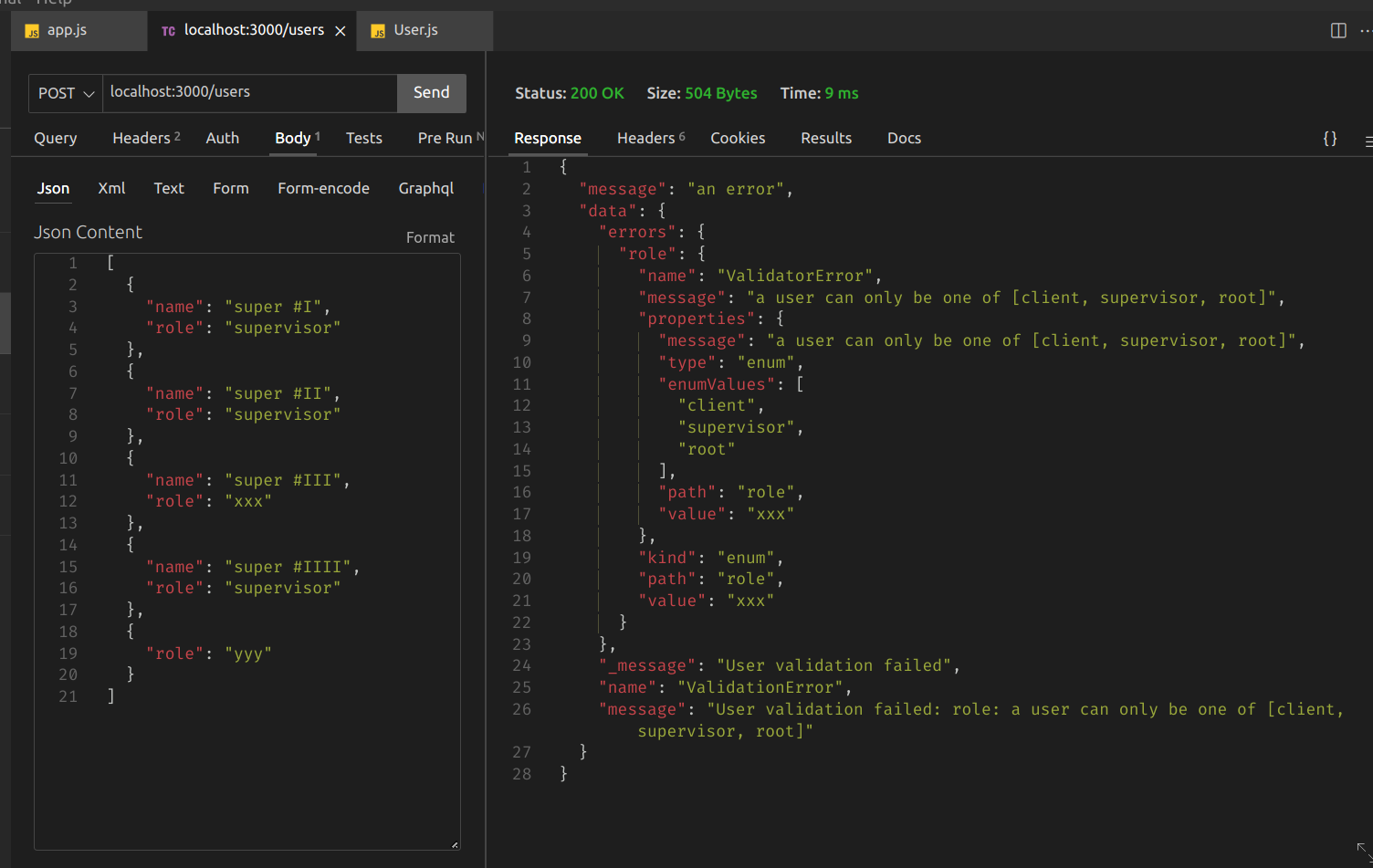The image size is (1373, 868).
Task: Select the localhost:3000/users Thunder Client tab
Action: (254, 30)
